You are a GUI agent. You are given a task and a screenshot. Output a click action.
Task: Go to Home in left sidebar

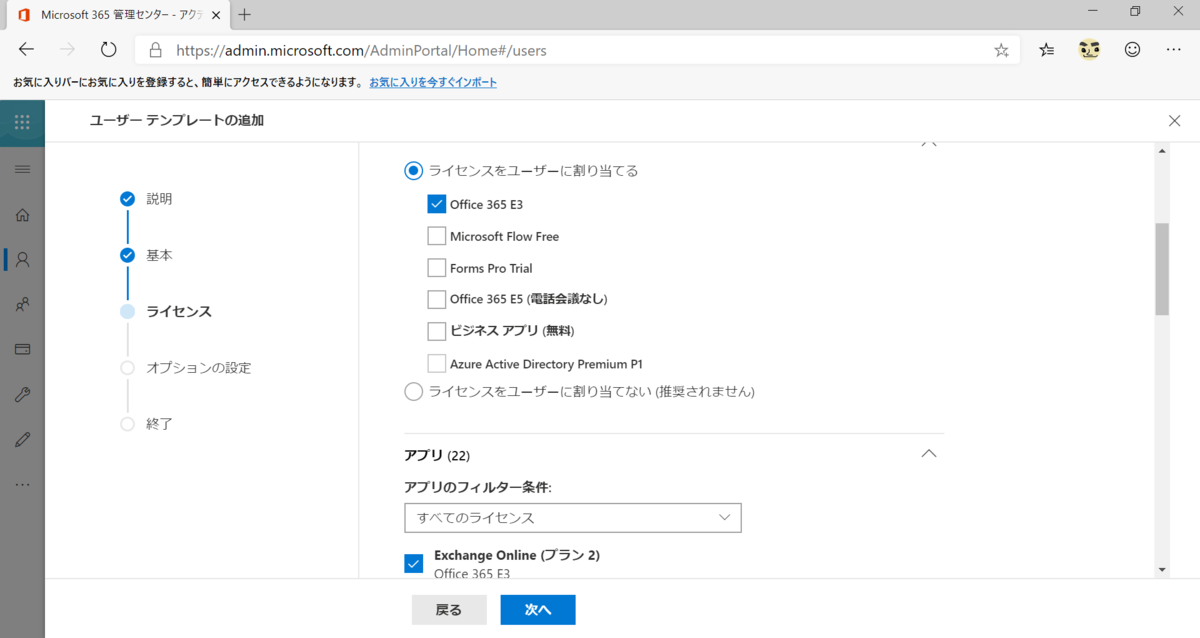[22, 214]
